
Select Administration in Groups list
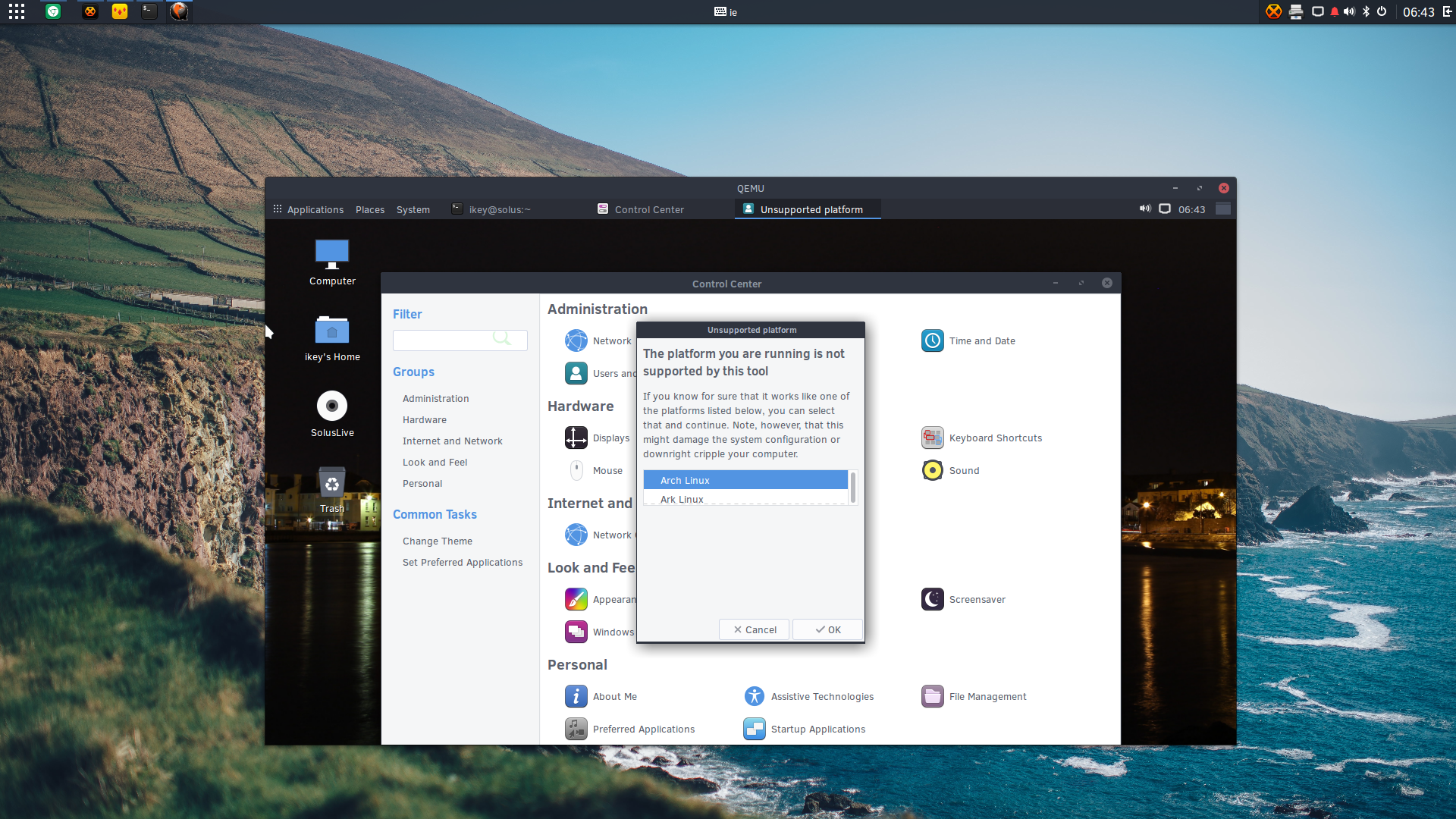(x=435, y=398)
